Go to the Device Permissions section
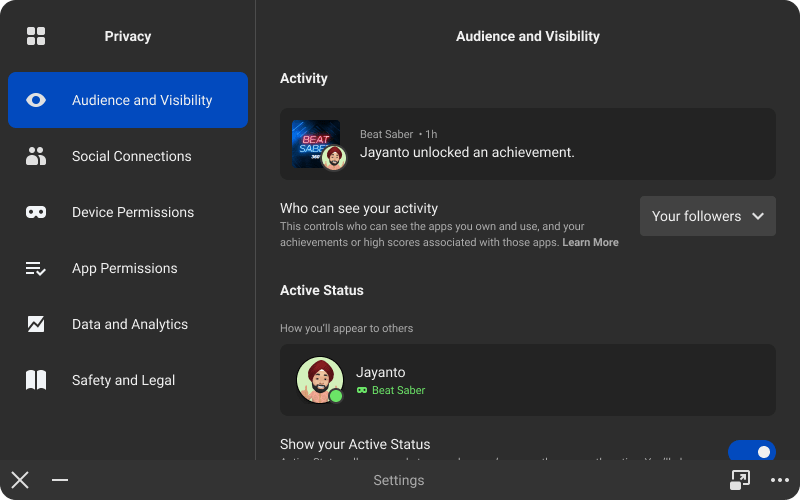The width and height of the screenshot is (800, 500). pyautogui.click(x=128, y=212)
